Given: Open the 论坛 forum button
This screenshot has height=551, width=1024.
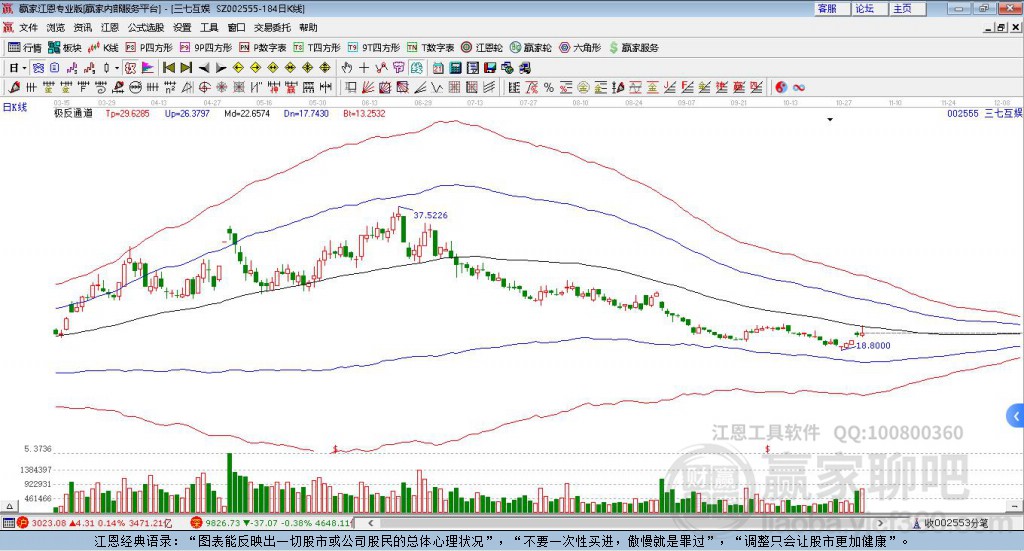Looking at the screenshot, I should [x=869, y=8].
